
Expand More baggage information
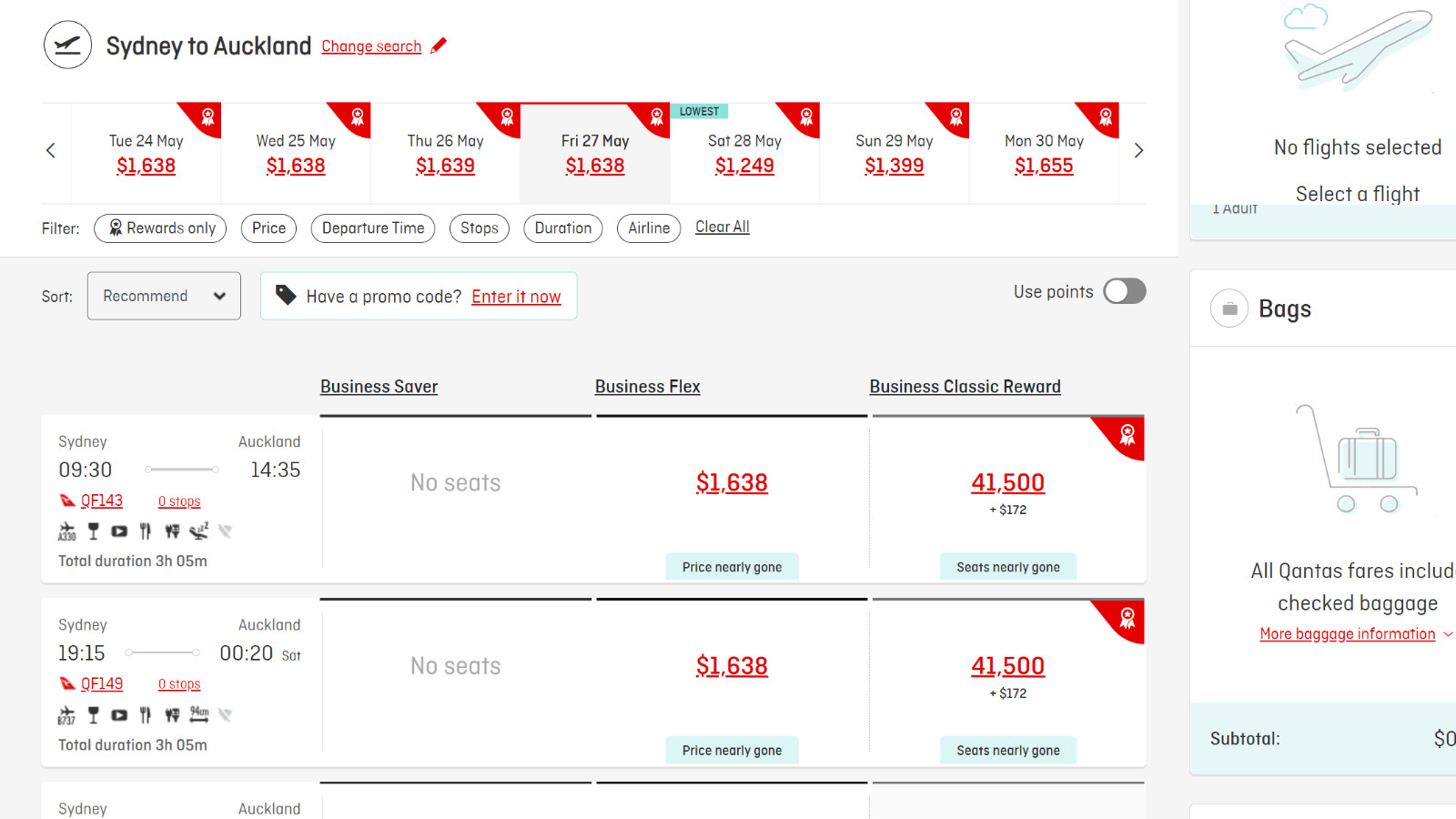click(1356, 634)
